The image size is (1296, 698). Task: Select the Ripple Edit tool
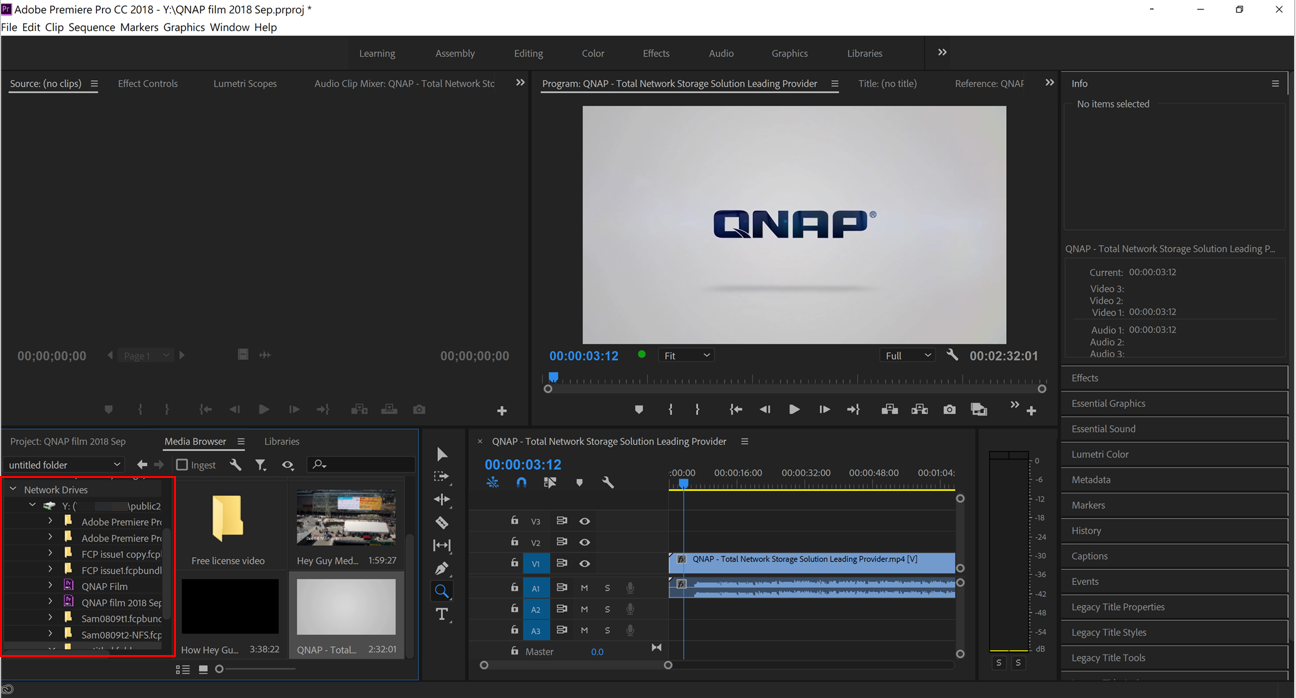[442, 499]
